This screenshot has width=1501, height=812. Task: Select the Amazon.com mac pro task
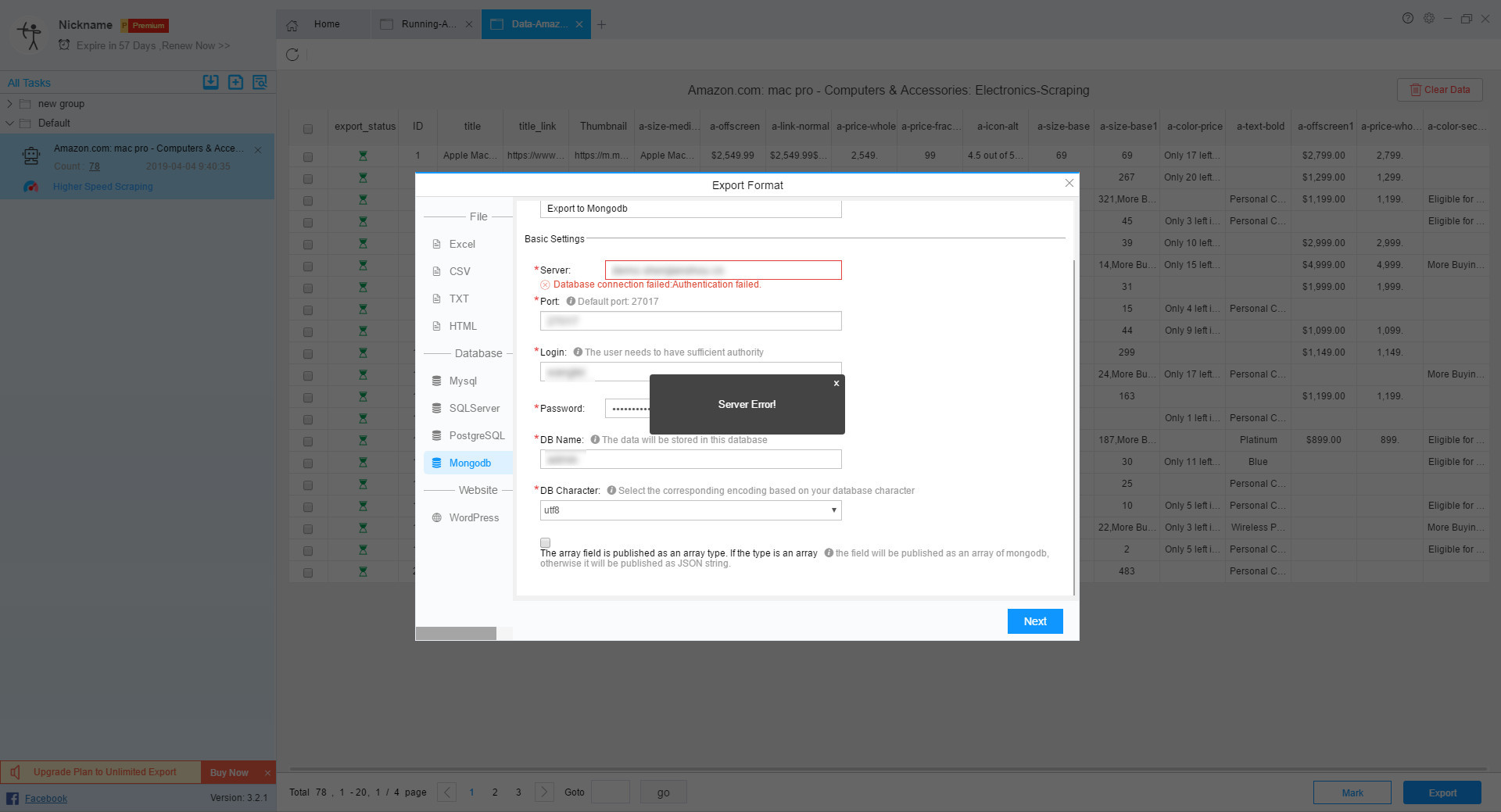click(137, 166)
